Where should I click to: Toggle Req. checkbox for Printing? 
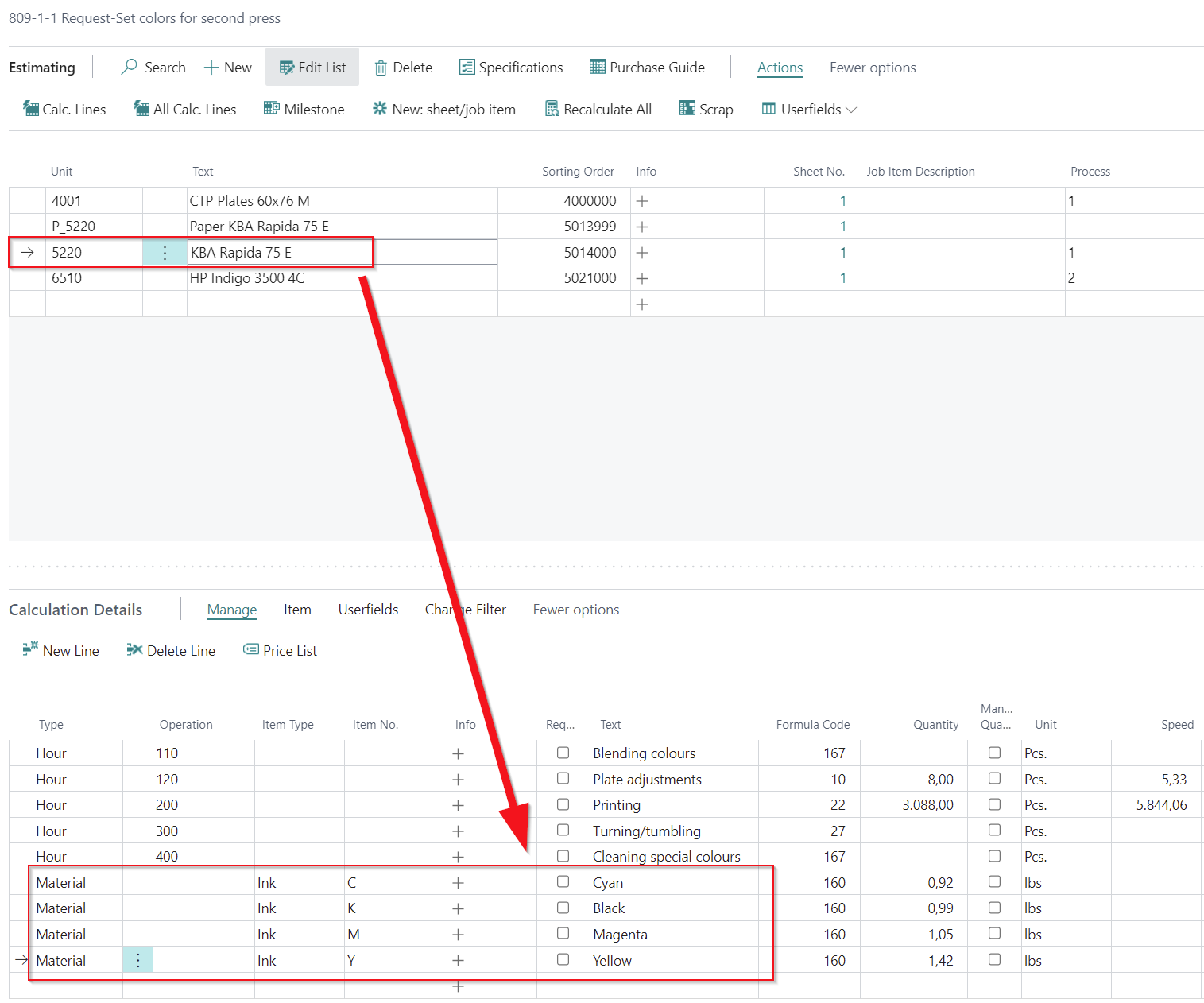click(563, 804)
